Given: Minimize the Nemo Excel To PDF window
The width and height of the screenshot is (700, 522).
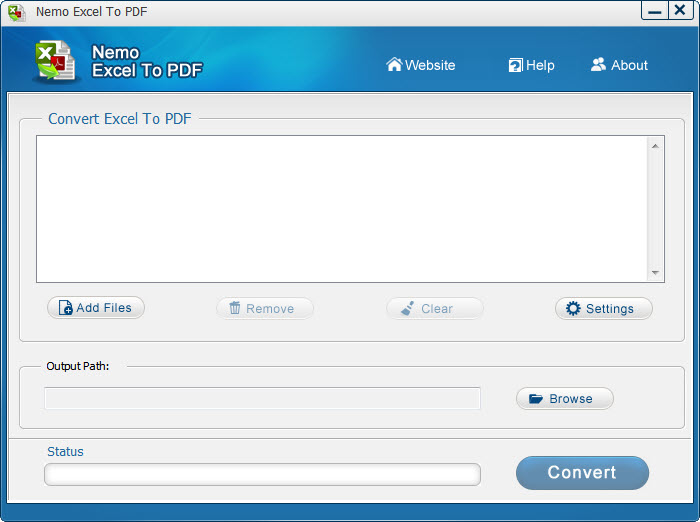Looking at the screenshot, I should click(x=654, y=10).
